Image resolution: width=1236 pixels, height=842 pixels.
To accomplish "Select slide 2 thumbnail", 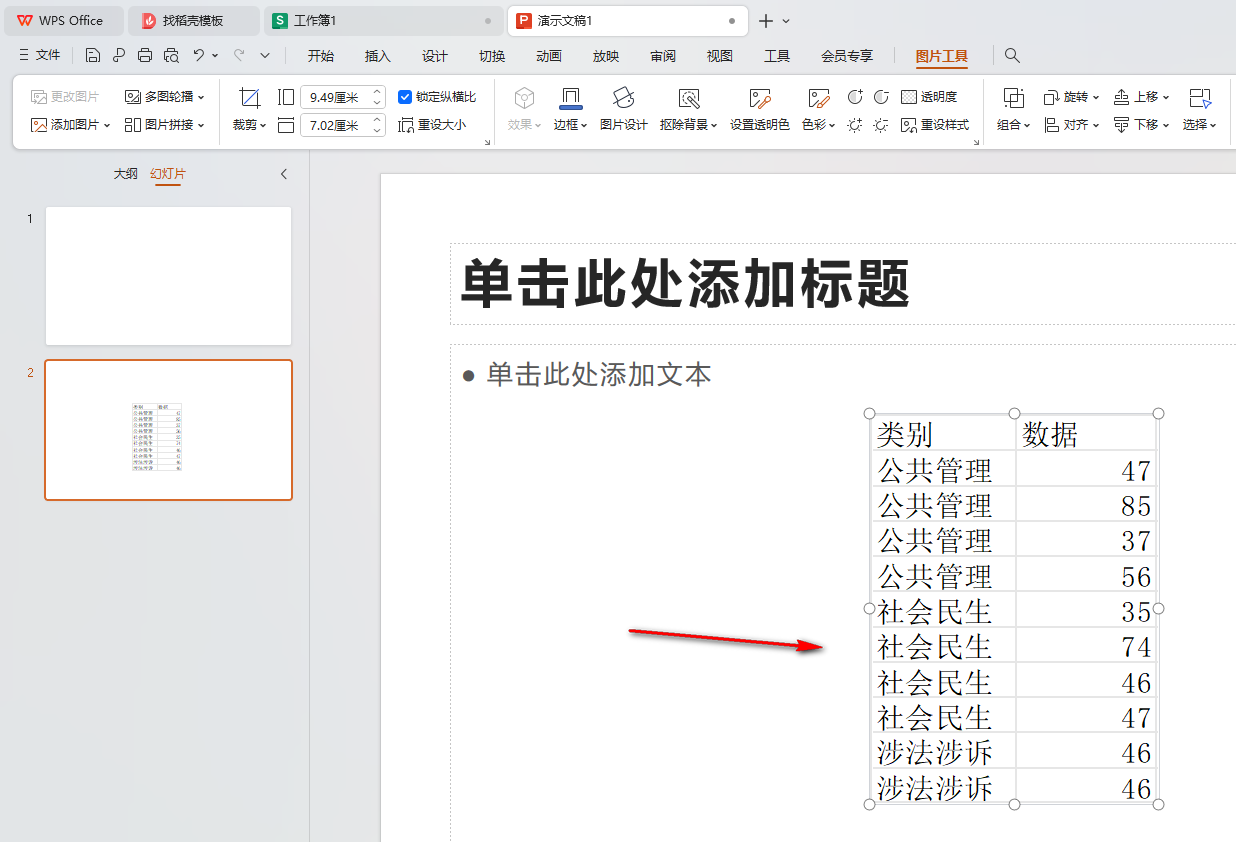I will coord(168,430).
